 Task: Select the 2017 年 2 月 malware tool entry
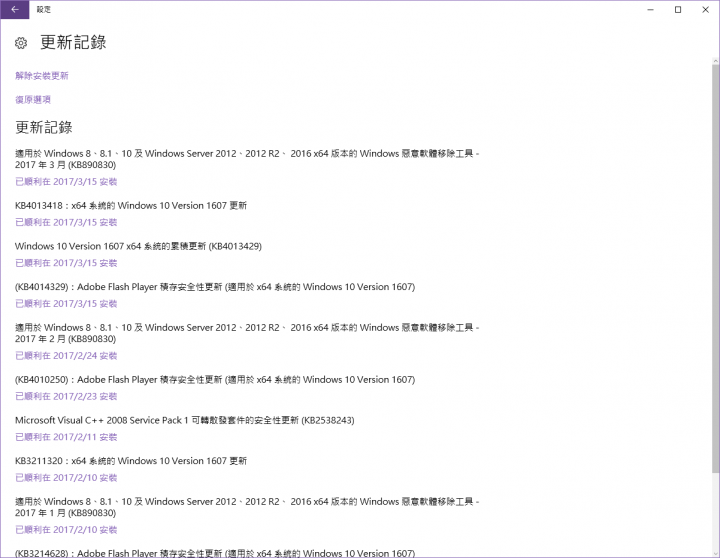247,333
